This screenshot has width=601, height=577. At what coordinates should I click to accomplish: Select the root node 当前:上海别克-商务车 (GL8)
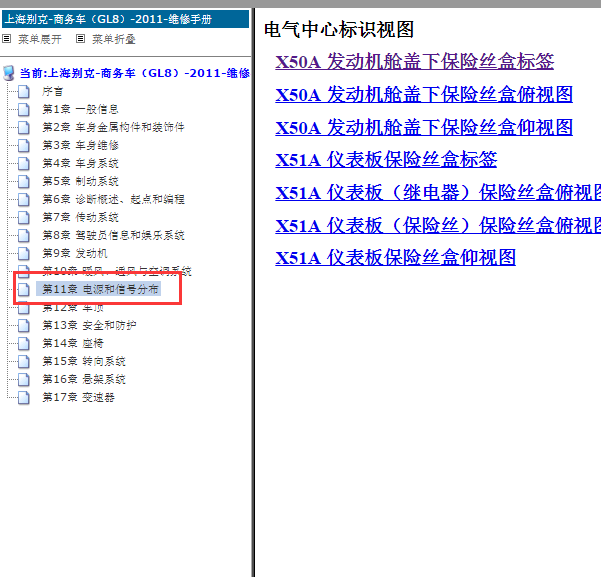coord(135,73)
